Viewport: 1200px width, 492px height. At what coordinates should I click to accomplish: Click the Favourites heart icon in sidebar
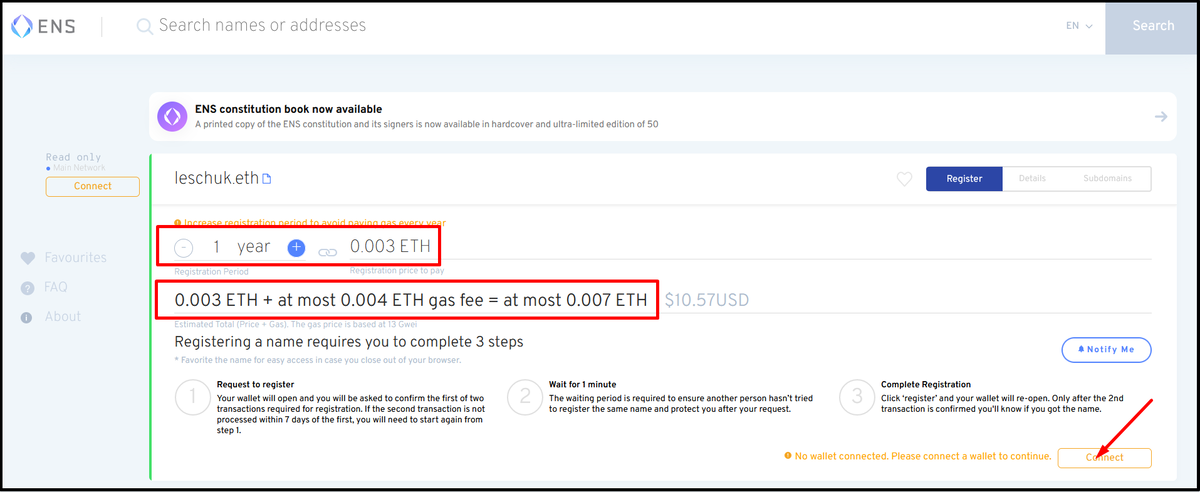(28, 258)
